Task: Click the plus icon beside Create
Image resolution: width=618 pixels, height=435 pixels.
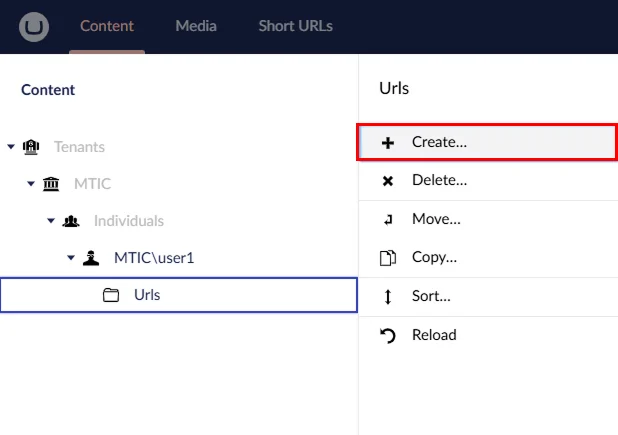Action: 389,143
